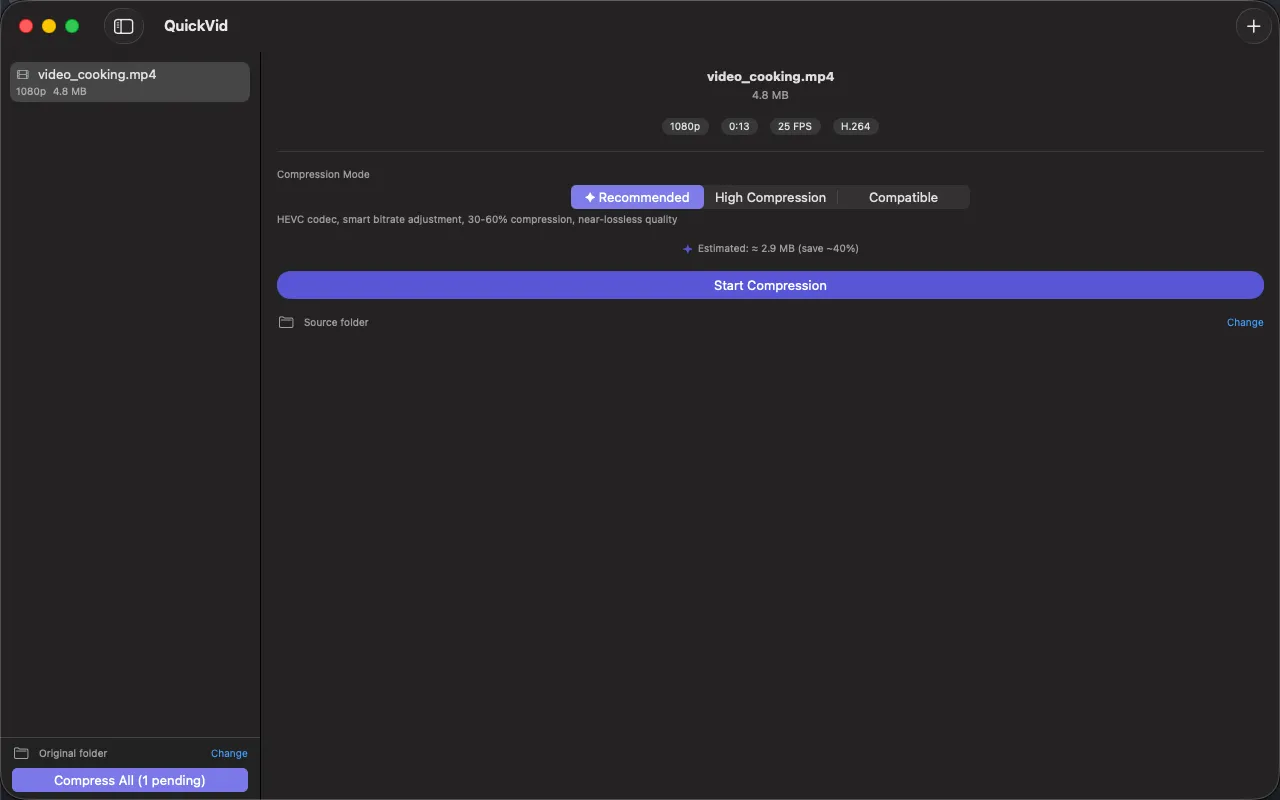1280x800 pixels.
Task: Change the Source folder destination
Action: point(1245,322)
